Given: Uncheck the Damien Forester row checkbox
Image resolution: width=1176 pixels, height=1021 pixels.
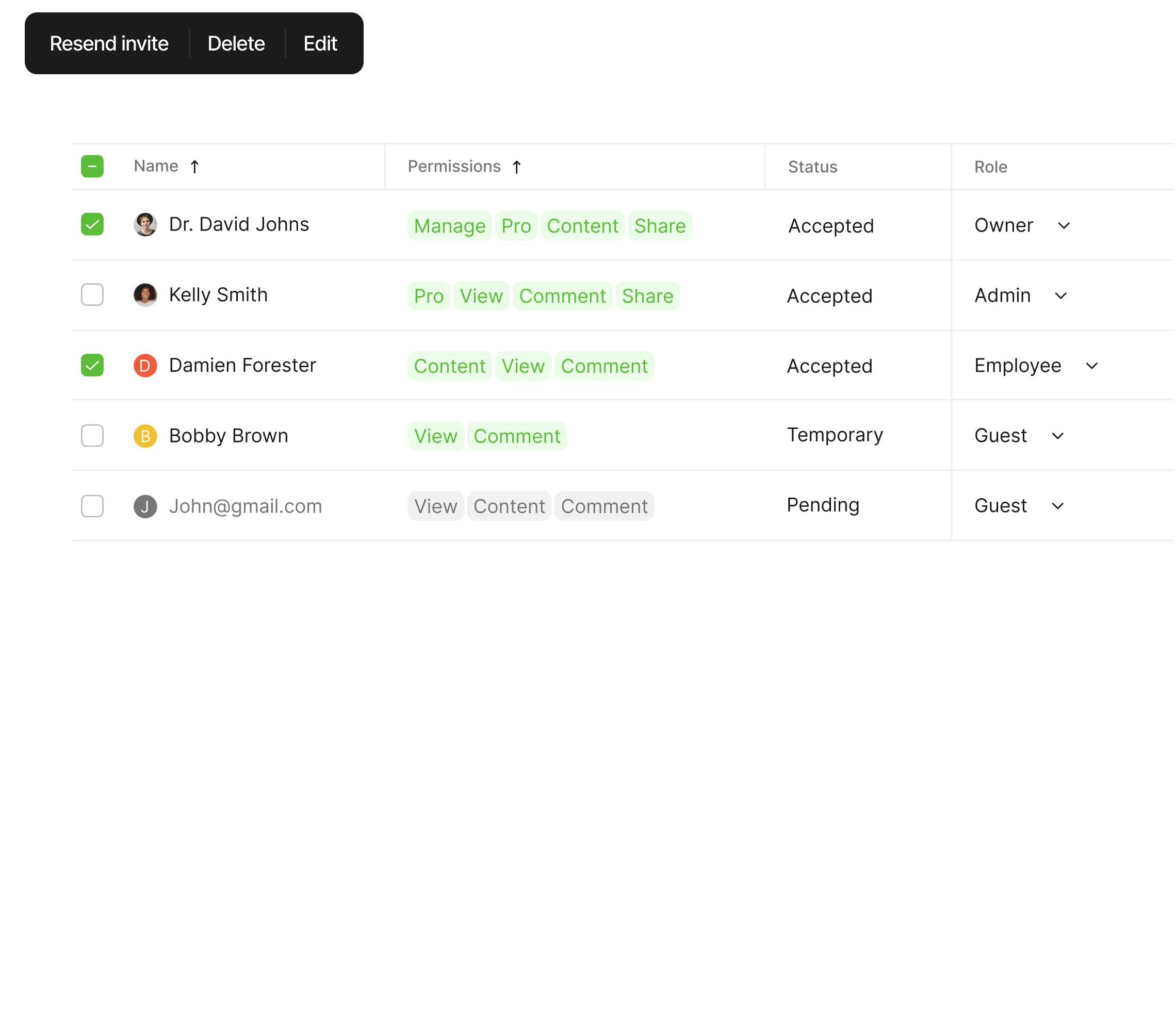Looking at the screenshot, I should (92, 365).
